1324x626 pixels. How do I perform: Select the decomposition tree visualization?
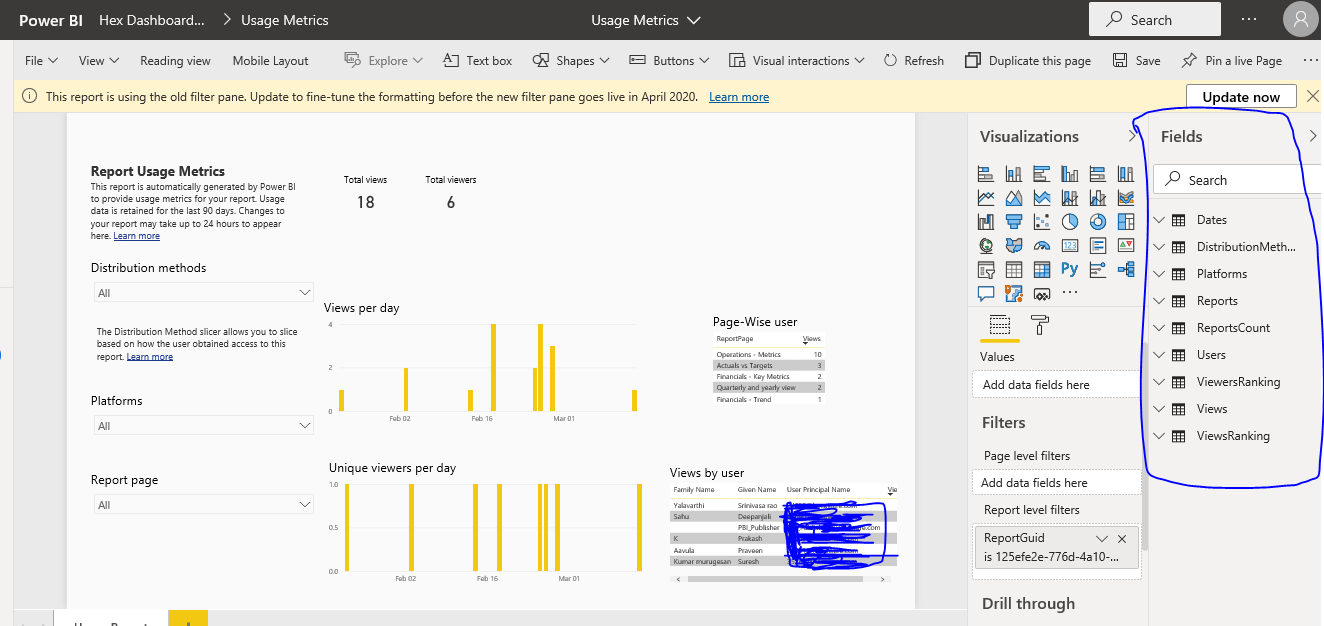(1126, 270)
